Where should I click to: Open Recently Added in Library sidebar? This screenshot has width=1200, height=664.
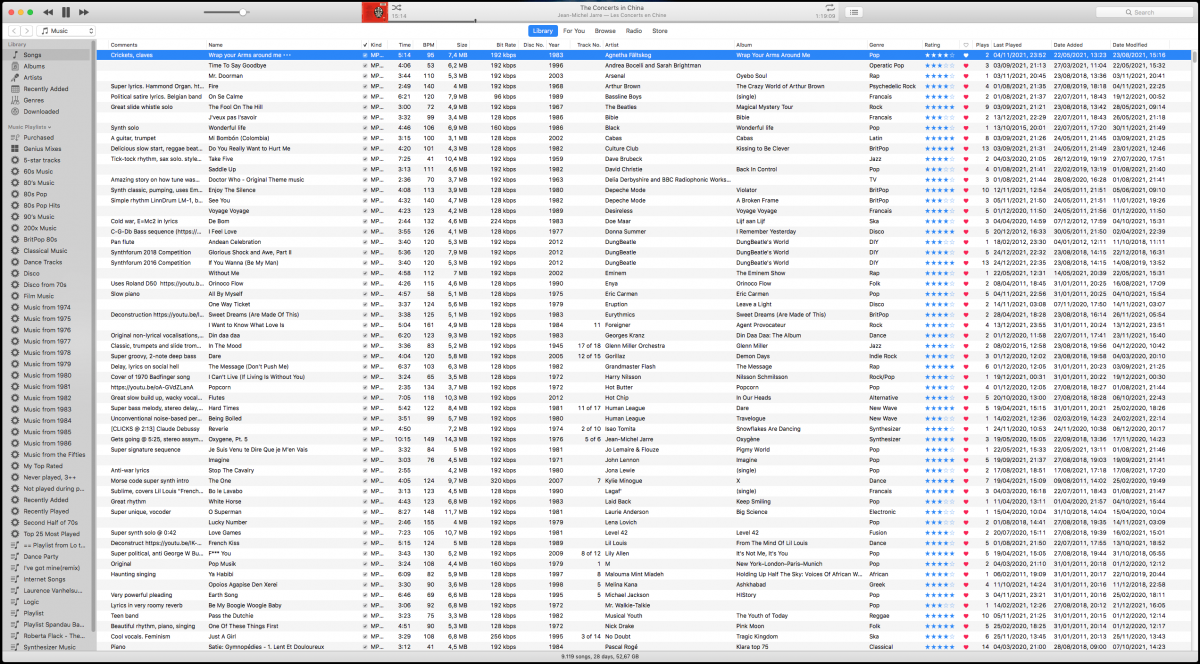coord(46,89)
